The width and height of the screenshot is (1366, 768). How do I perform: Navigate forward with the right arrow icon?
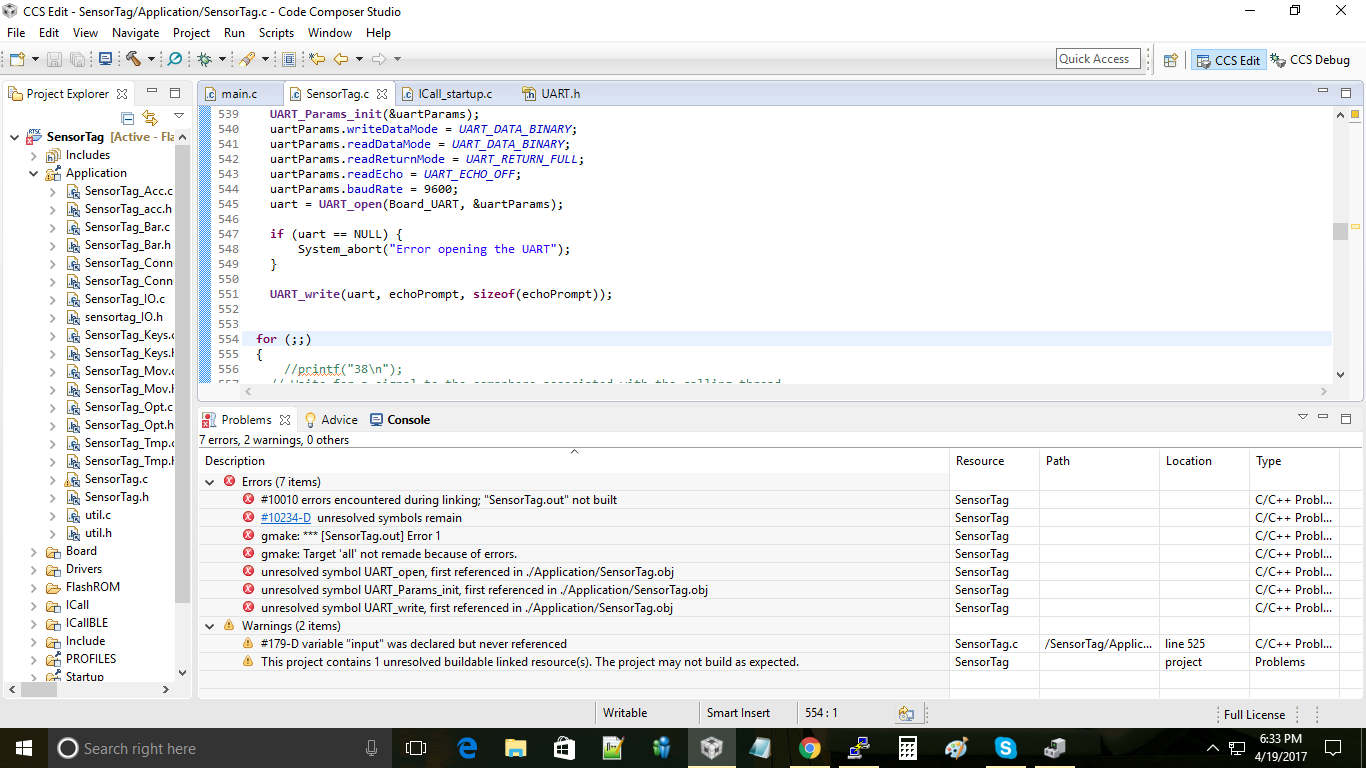[379, 59]
